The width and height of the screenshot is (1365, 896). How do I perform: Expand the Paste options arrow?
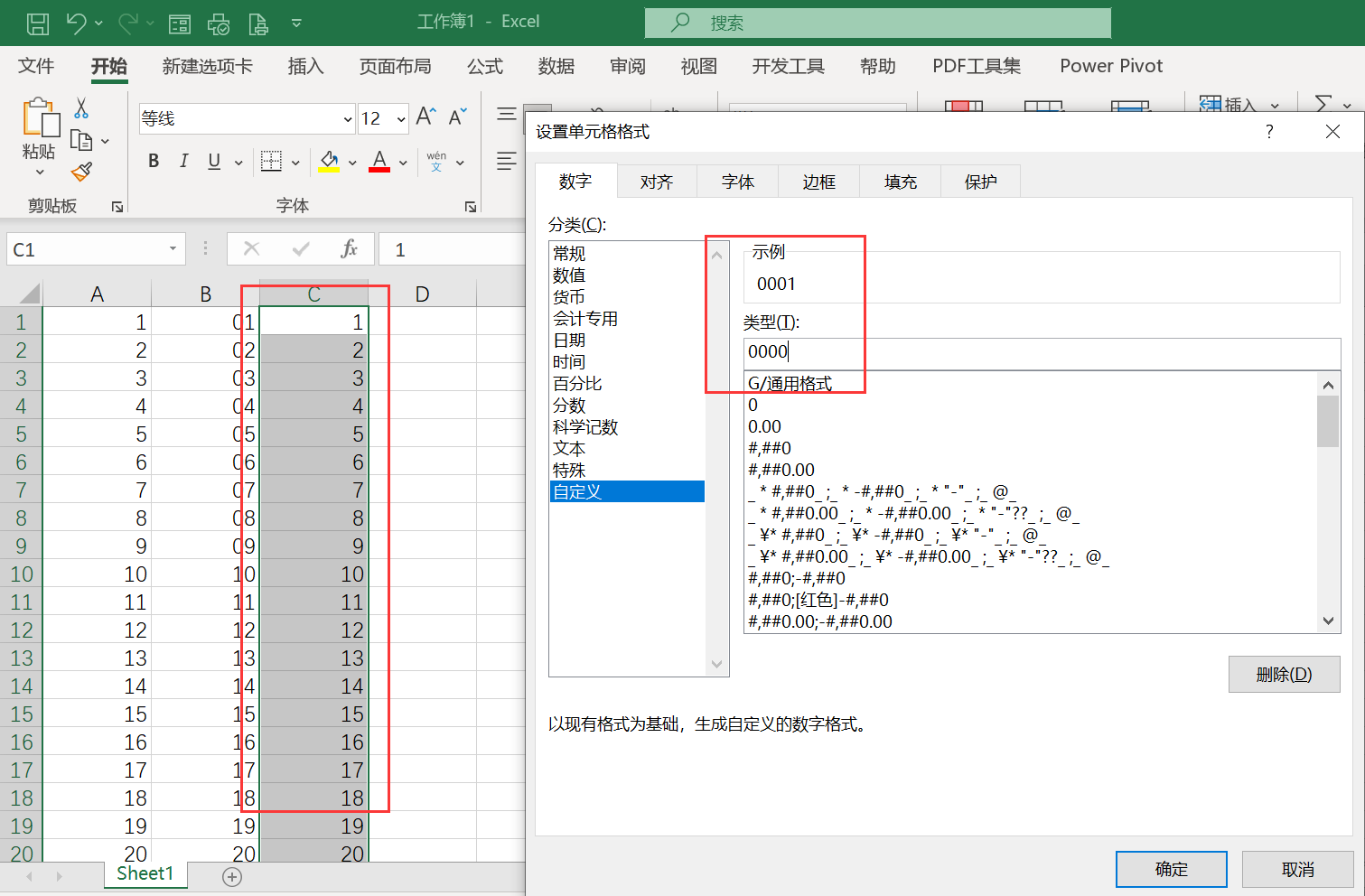click(40, 172)
